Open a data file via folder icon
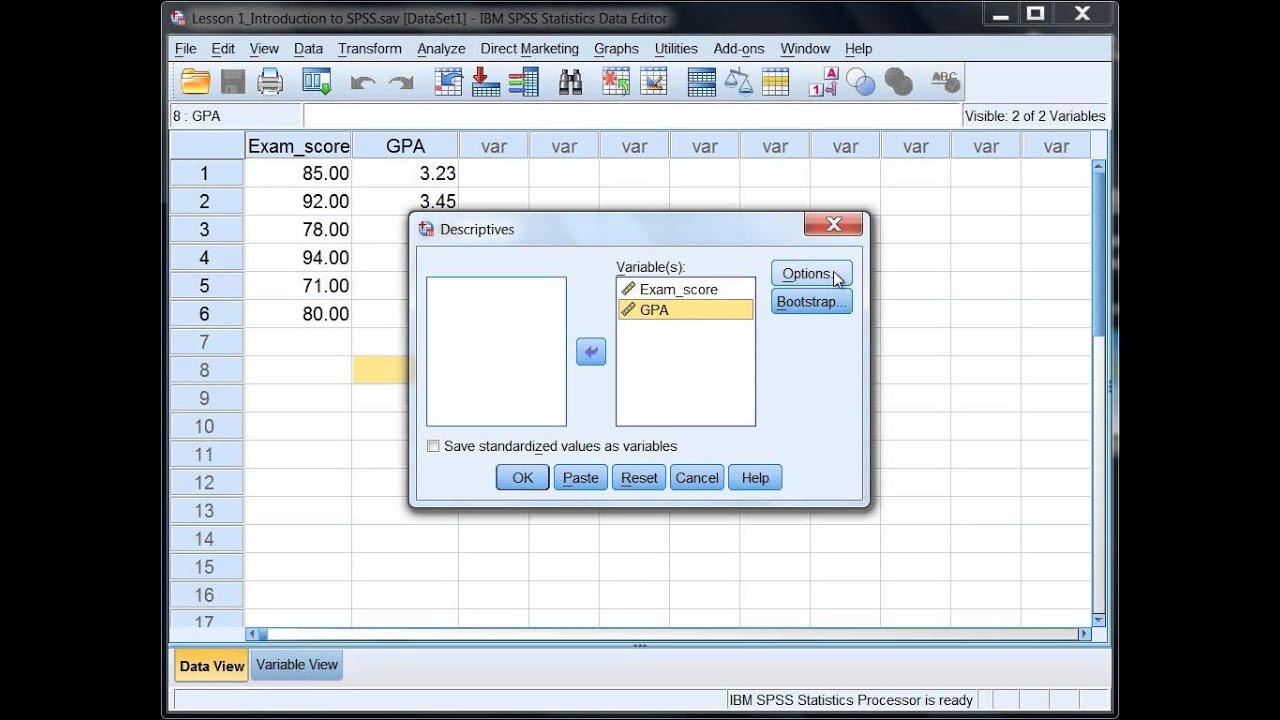This screenshot has height=720, width=1280. point(195,82)
